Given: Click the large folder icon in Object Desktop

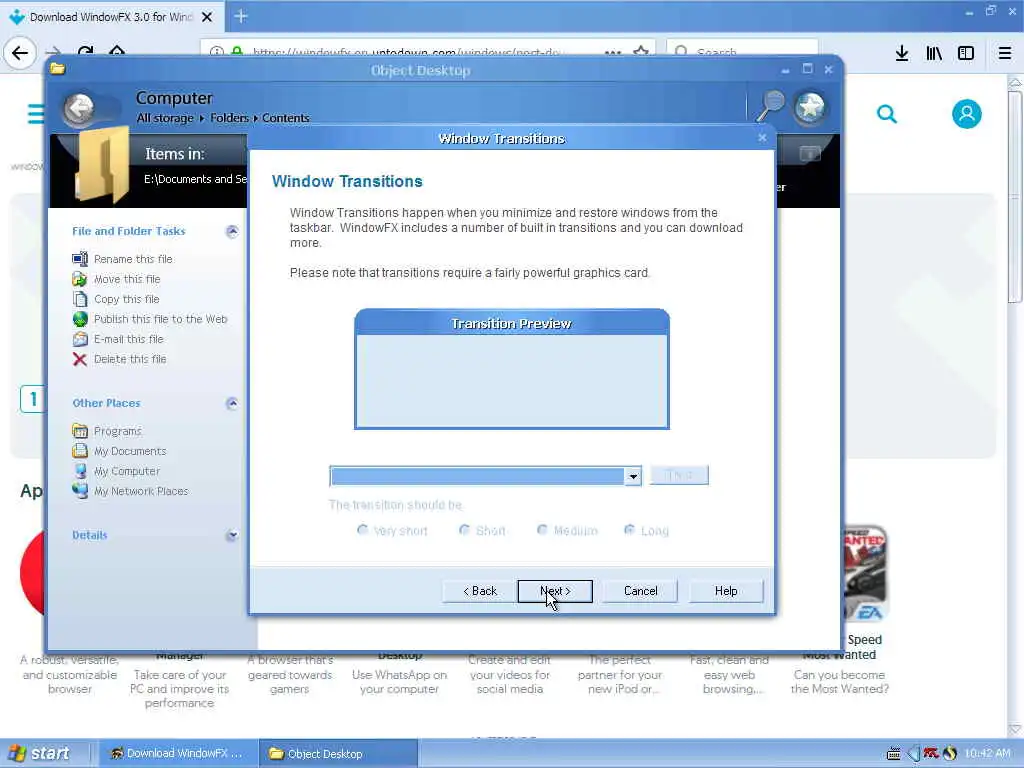Looking at the screenshot, I should pos(103,165).
